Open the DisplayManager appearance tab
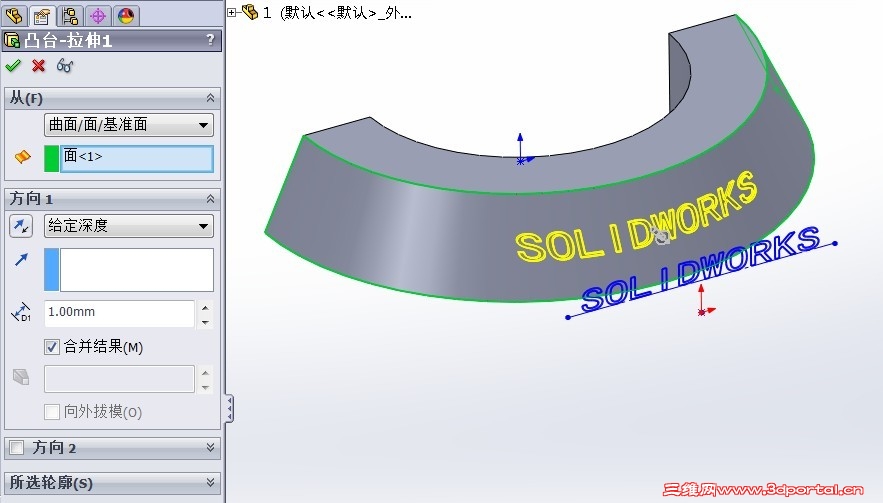883x503 pixels. pos(126,16)
